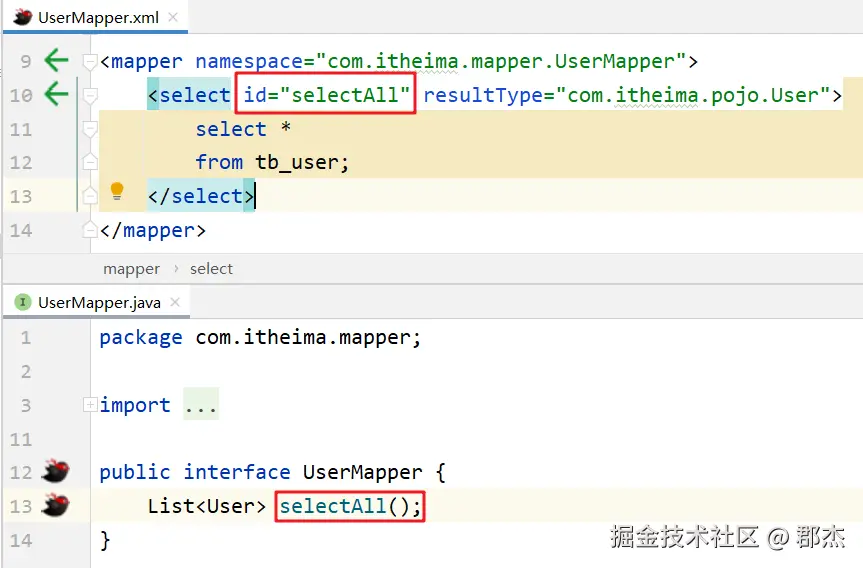Click the green navigate arrow on XML line 9
The width and height of the screenshot is (863, 568).
pyautogui.click(x=56, y=60)
